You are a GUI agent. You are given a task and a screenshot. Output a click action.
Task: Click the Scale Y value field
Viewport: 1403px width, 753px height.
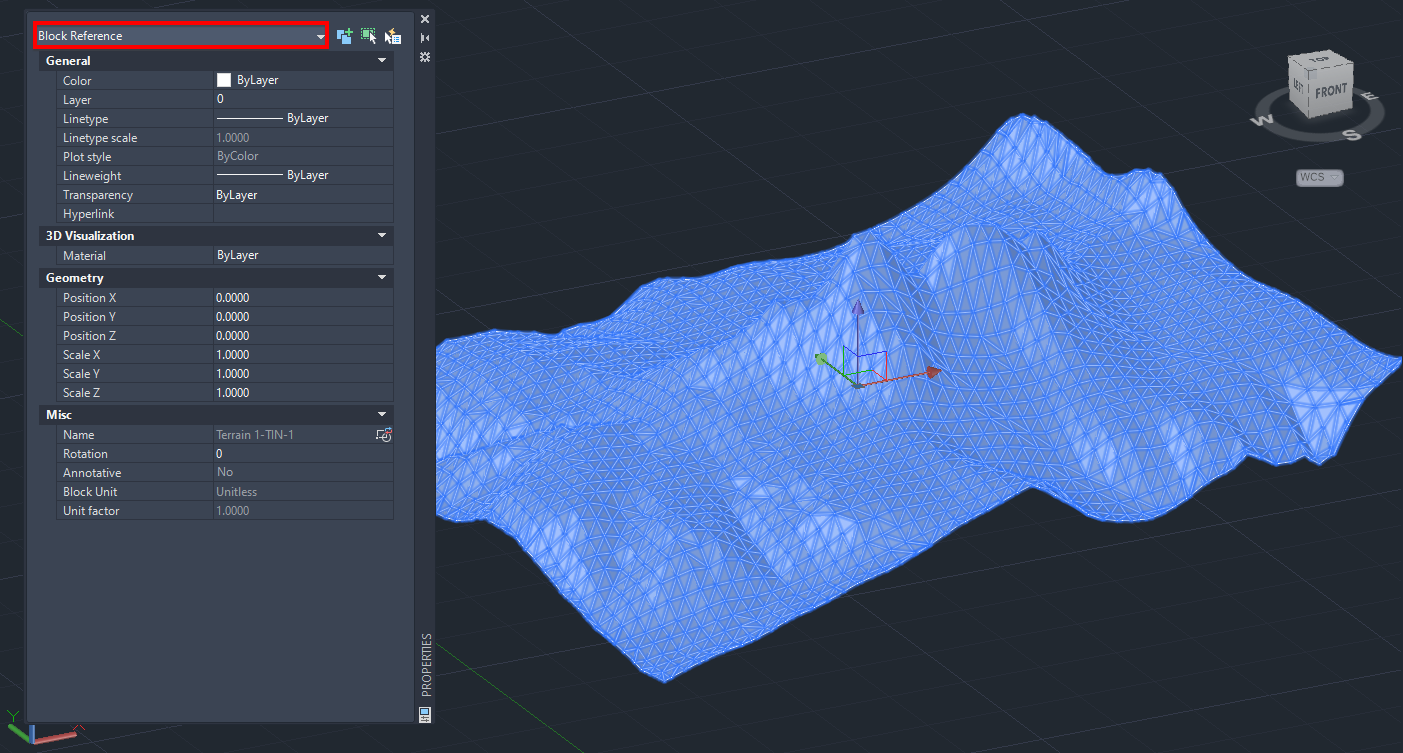[x=303, y=374]
